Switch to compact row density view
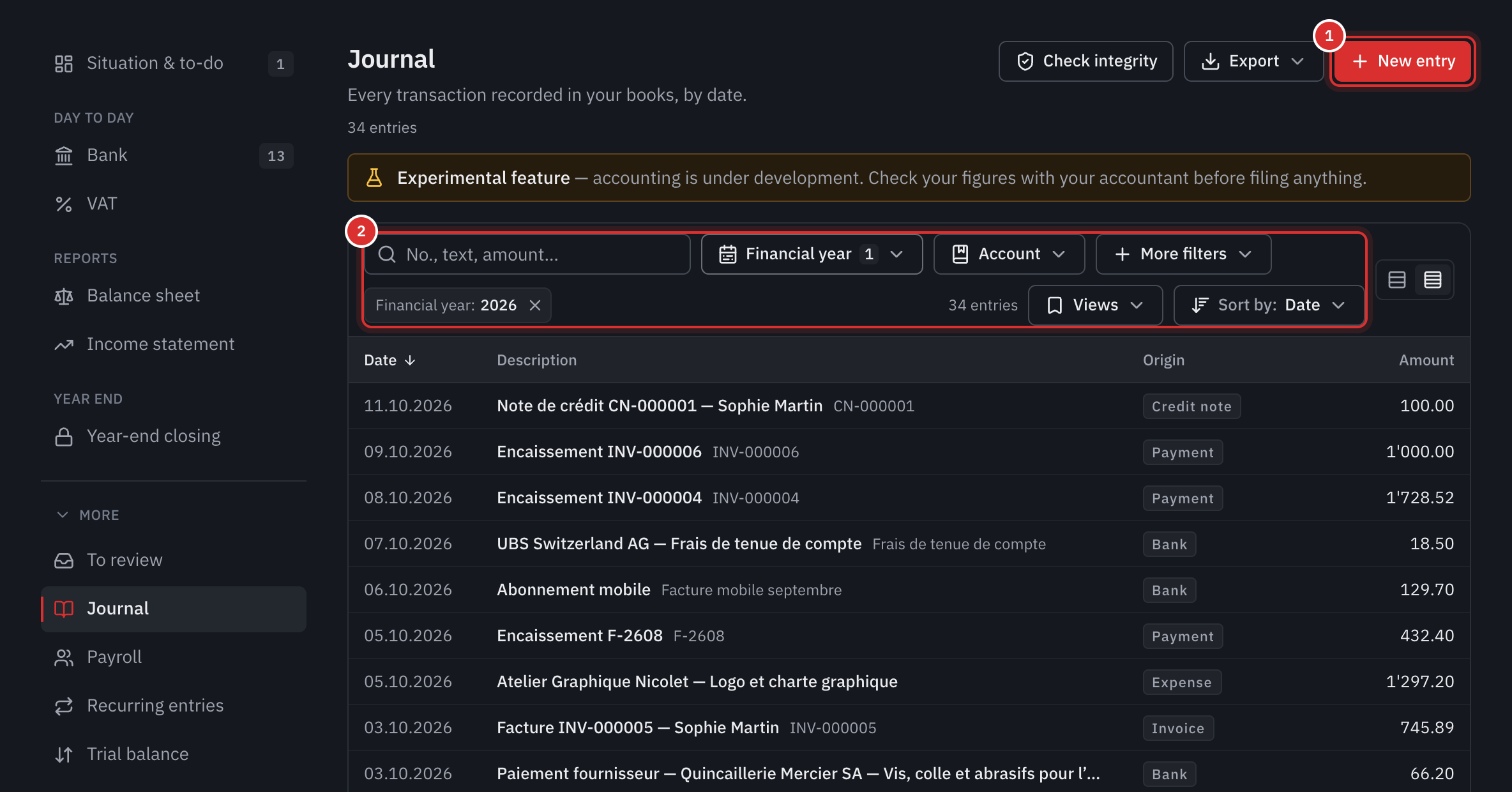 (1433, 280)
